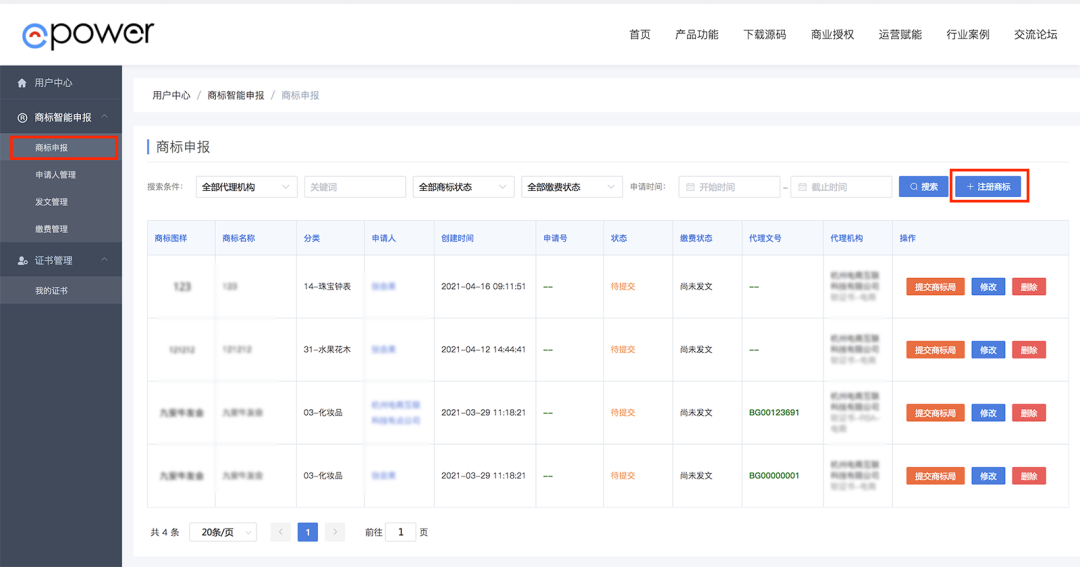Click the calendar icon in 开始时间 field
1080x567 pixels.
pos(690,187)
